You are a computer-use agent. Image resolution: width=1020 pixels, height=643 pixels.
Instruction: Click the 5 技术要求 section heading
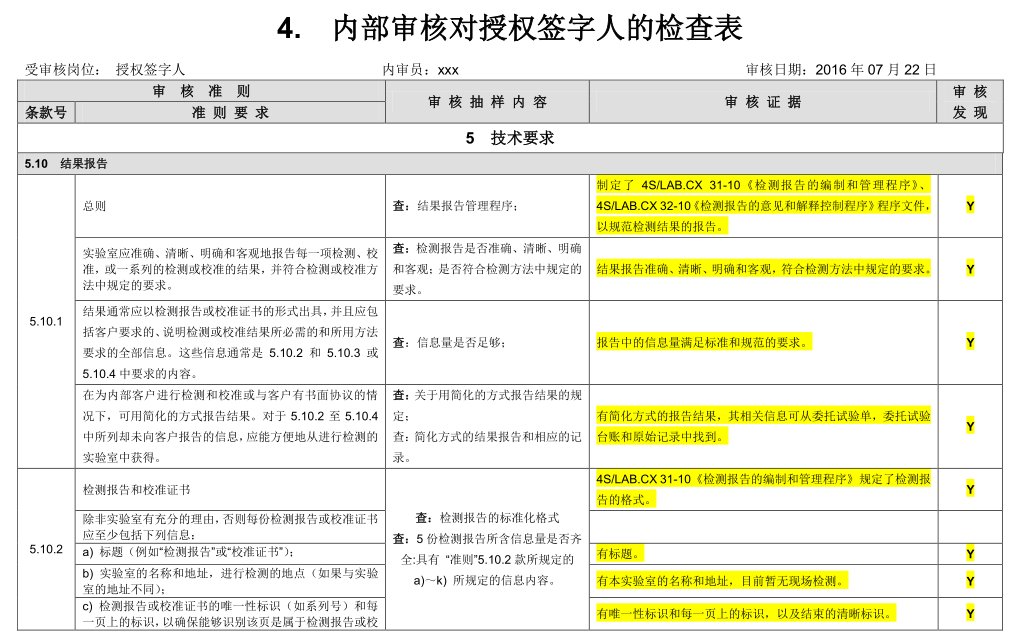point(510,138)
